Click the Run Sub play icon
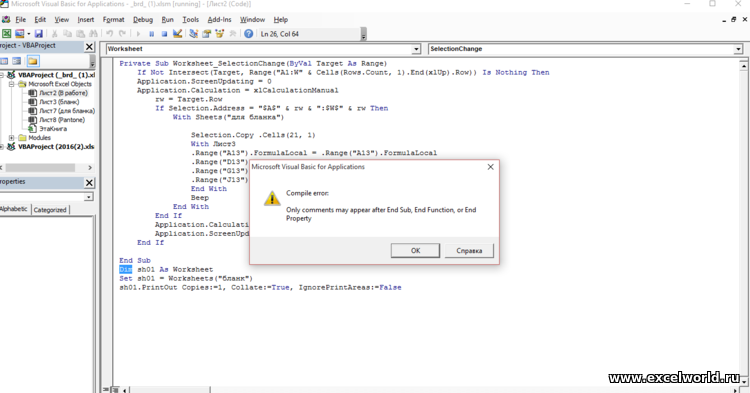This screenshot has height=393, width=750. coord(138,34)
